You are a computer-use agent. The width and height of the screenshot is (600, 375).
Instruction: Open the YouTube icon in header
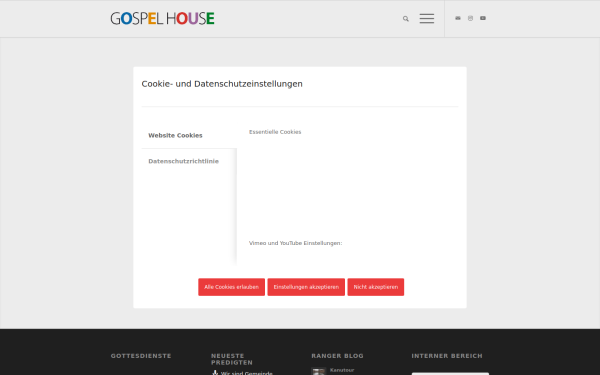[x=483, y=18]
